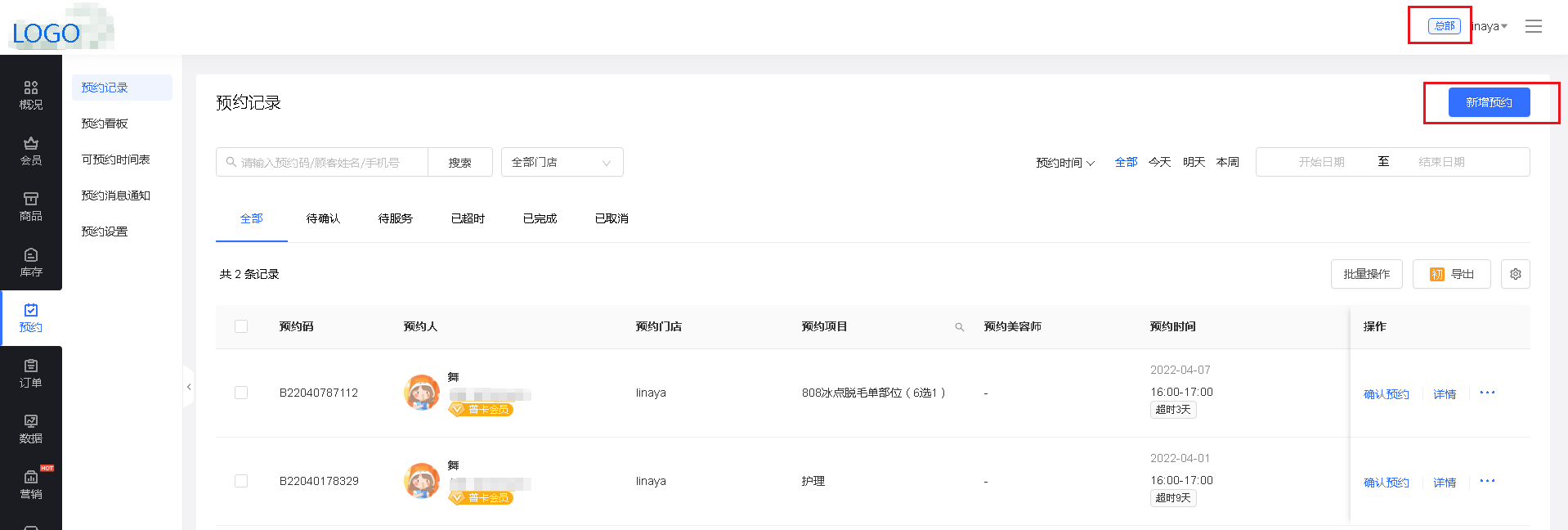Switch to the 待服务 tab
The height and width of the screenshot is (530, 1568).
click(396, 218)
